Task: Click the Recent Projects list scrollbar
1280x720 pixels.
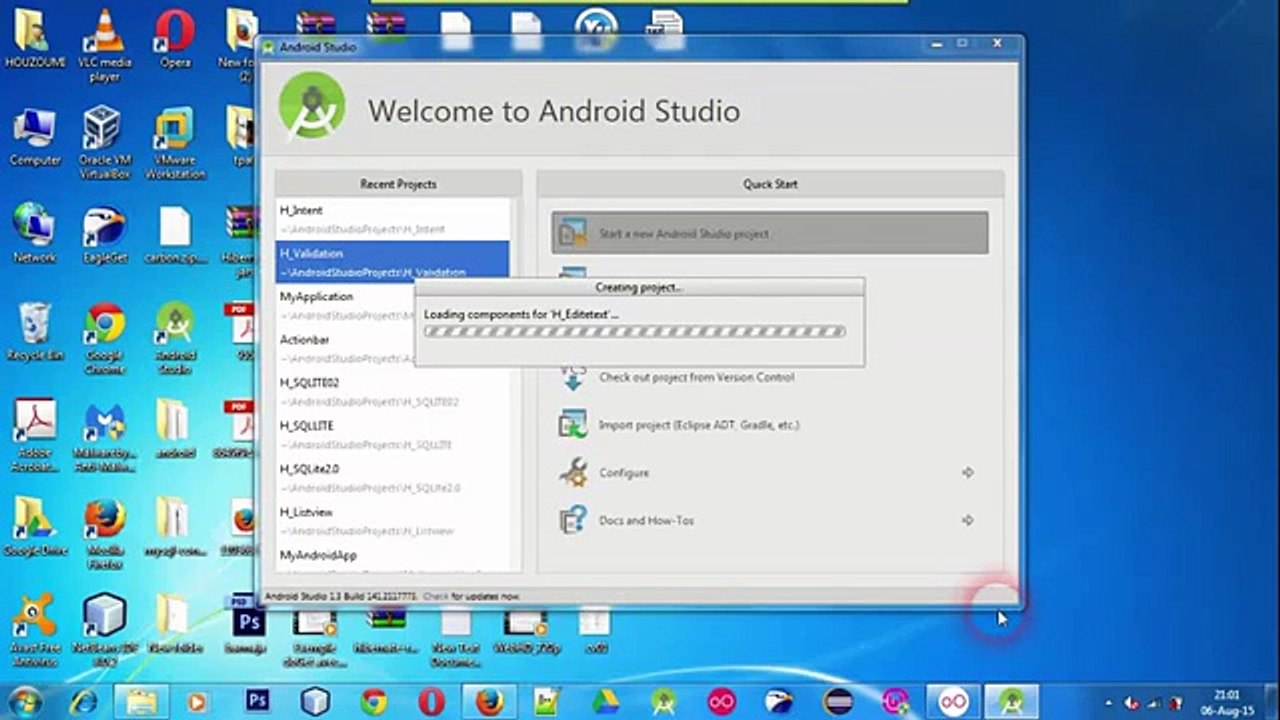Action: pos(515,385)
